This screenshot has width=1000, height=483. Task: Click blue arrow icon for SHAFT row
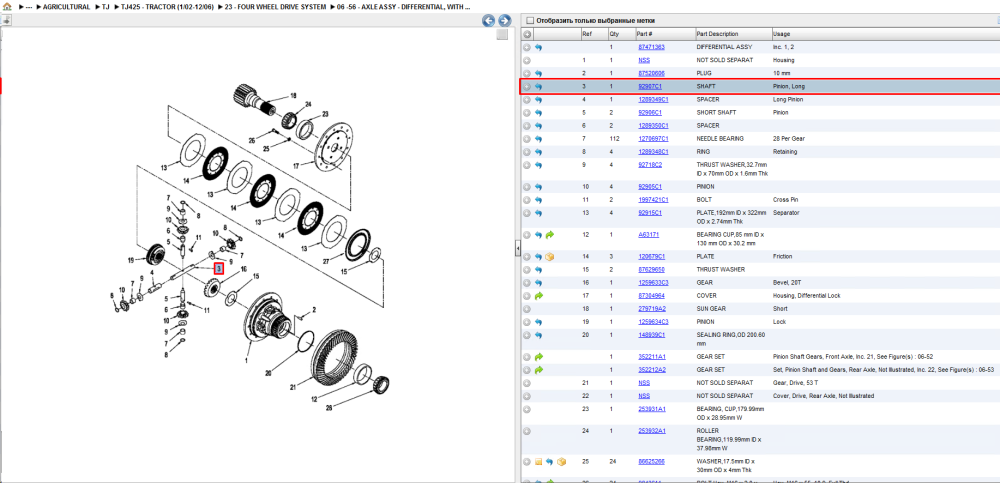538,87
